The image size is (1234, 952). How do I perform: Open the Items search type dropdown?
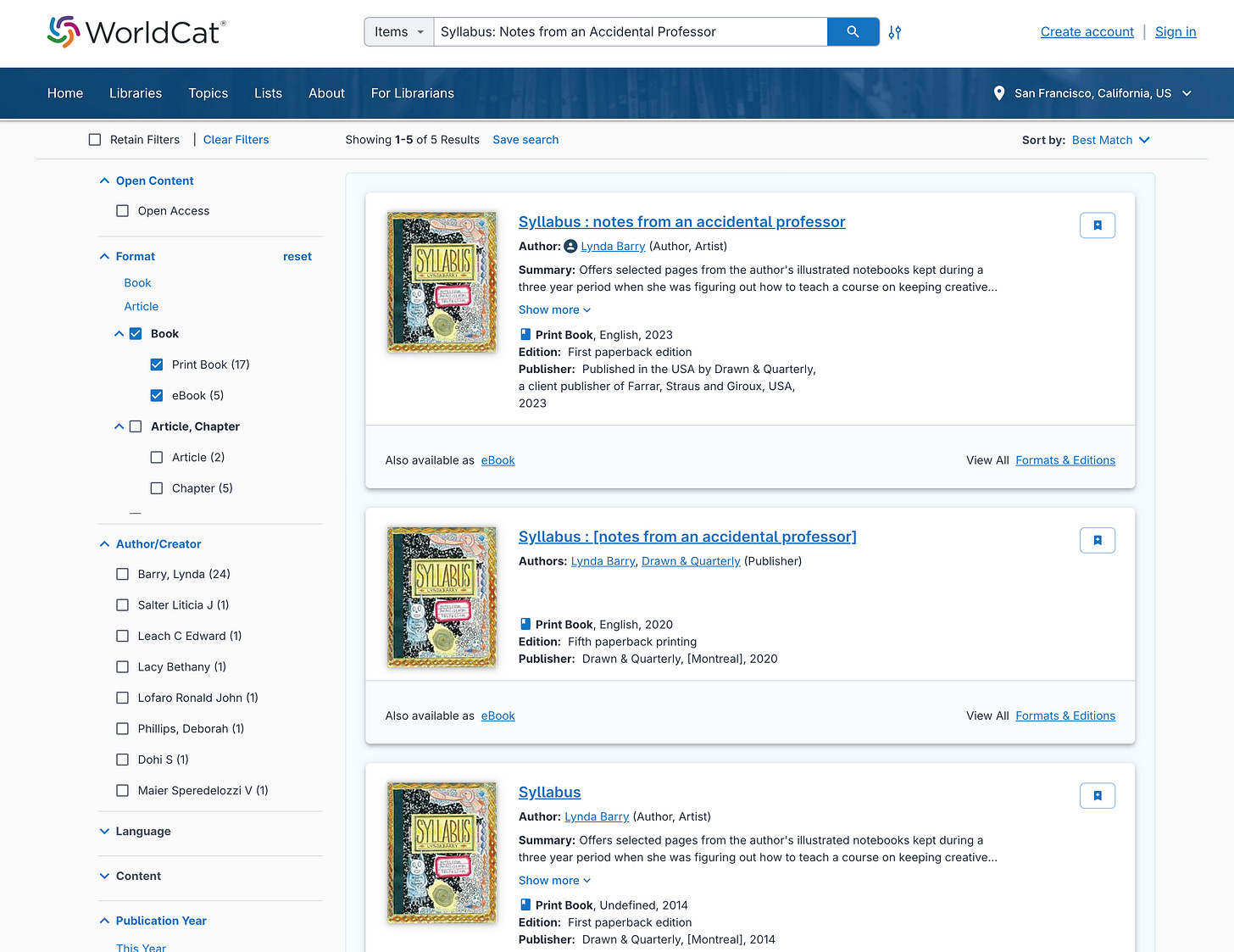click(x=399, y=32)
